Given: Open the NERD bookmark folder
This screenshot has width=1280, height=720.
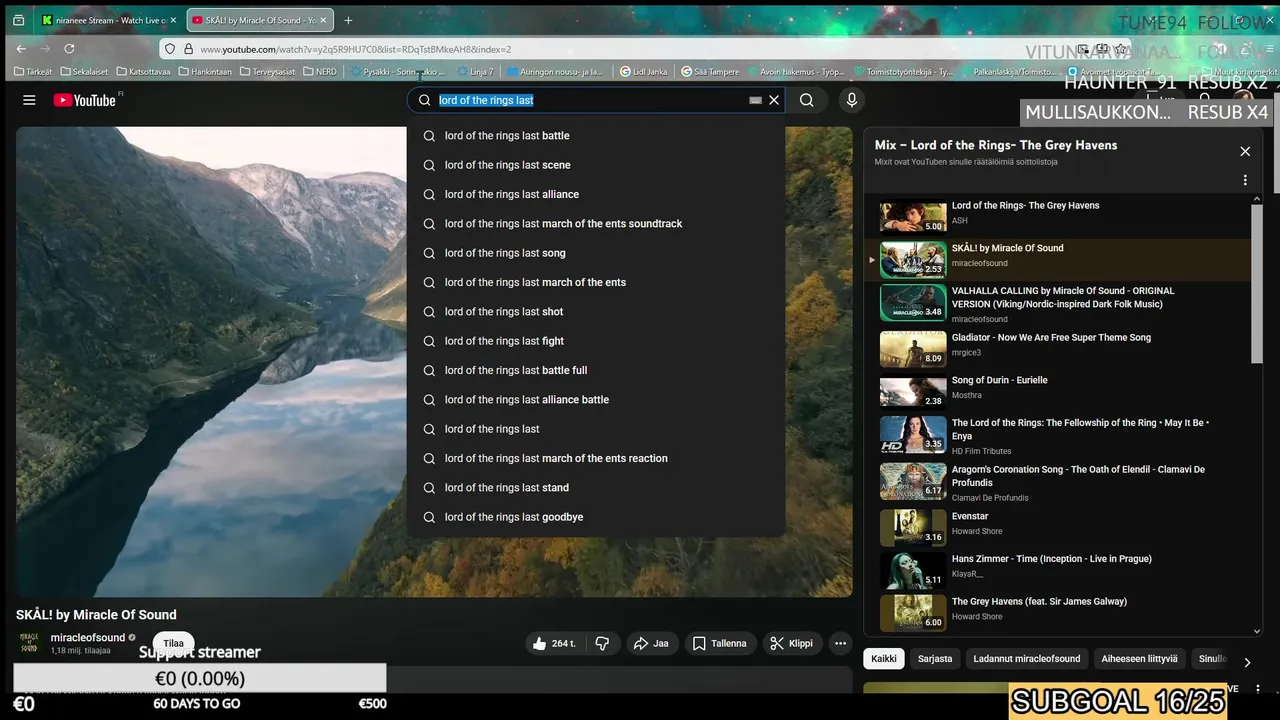Looking at the screenshot, I should click(320, 72).
